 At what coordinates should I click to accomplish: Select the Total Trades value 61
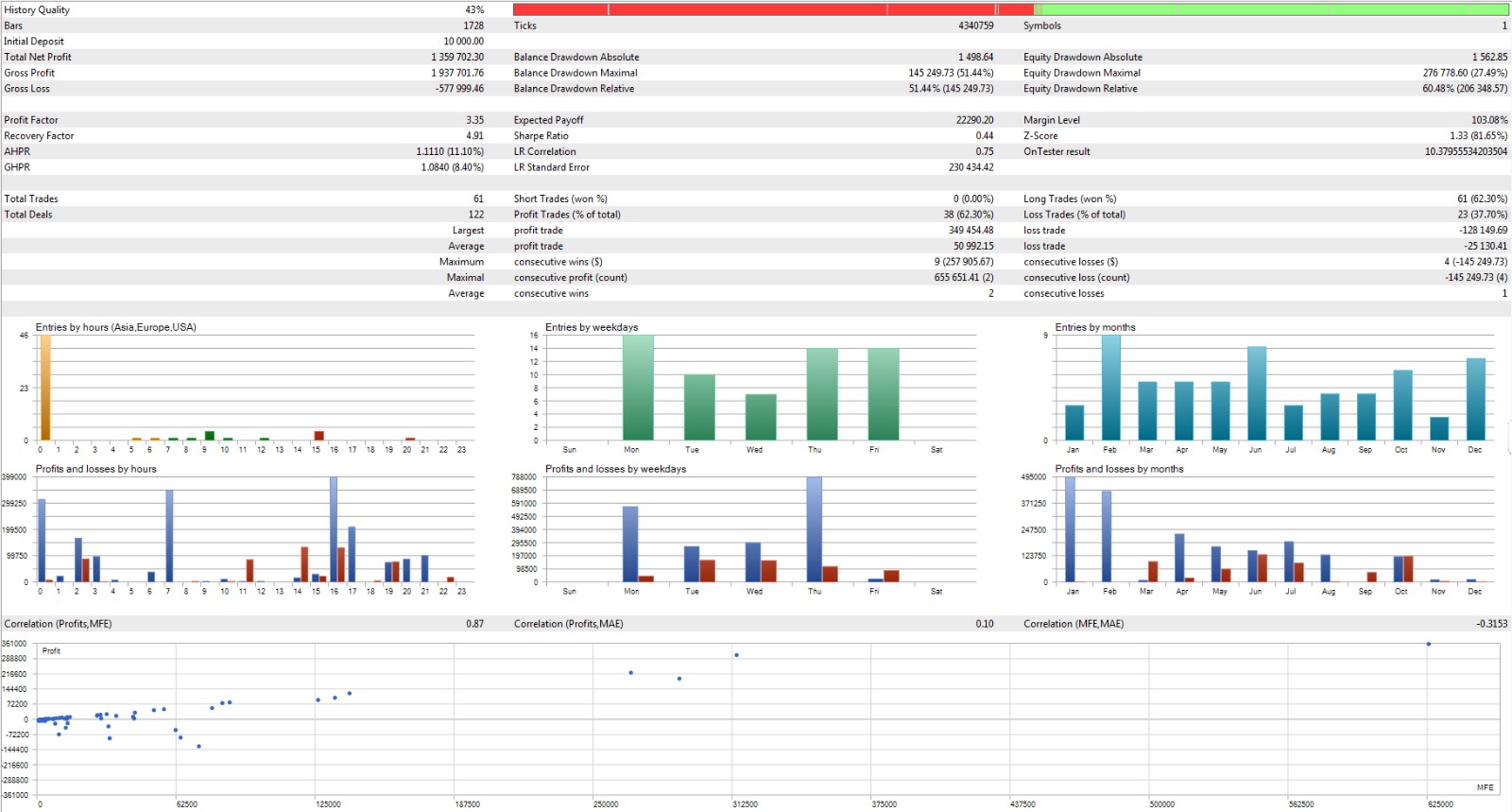point(478,199)
